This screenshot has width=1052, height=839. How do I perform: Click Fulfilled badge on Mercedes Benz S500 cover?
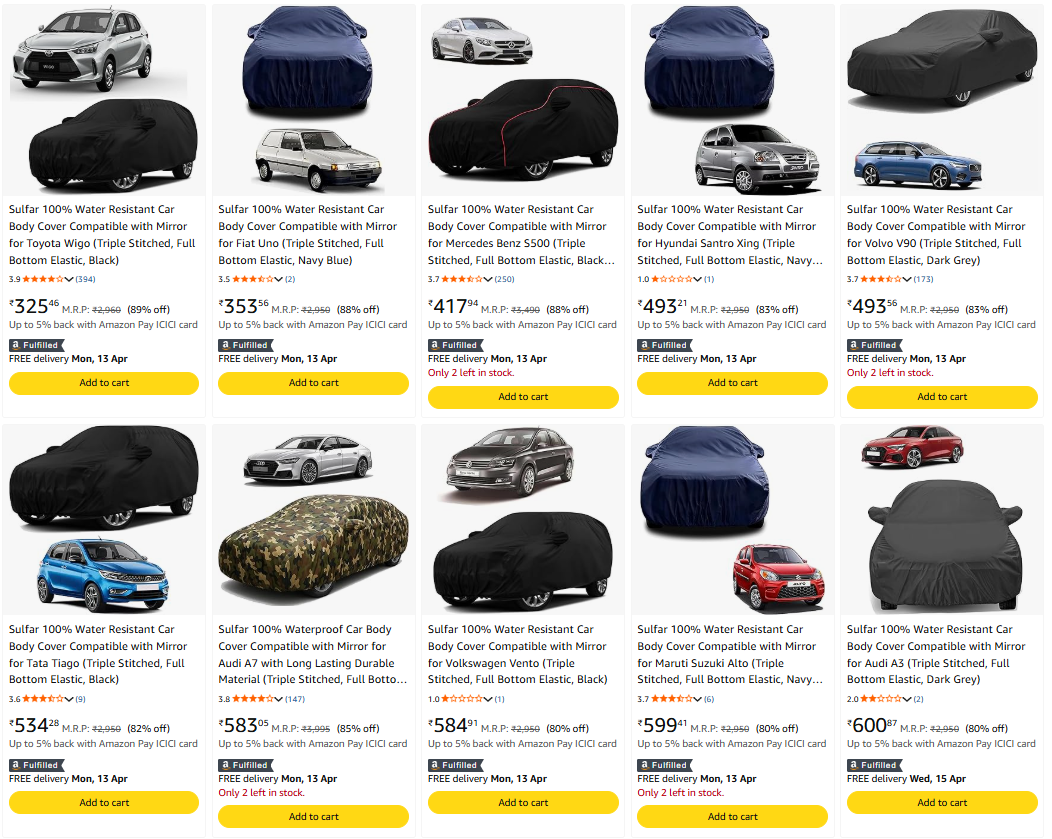pyautogui.click(x=456, y=345)
